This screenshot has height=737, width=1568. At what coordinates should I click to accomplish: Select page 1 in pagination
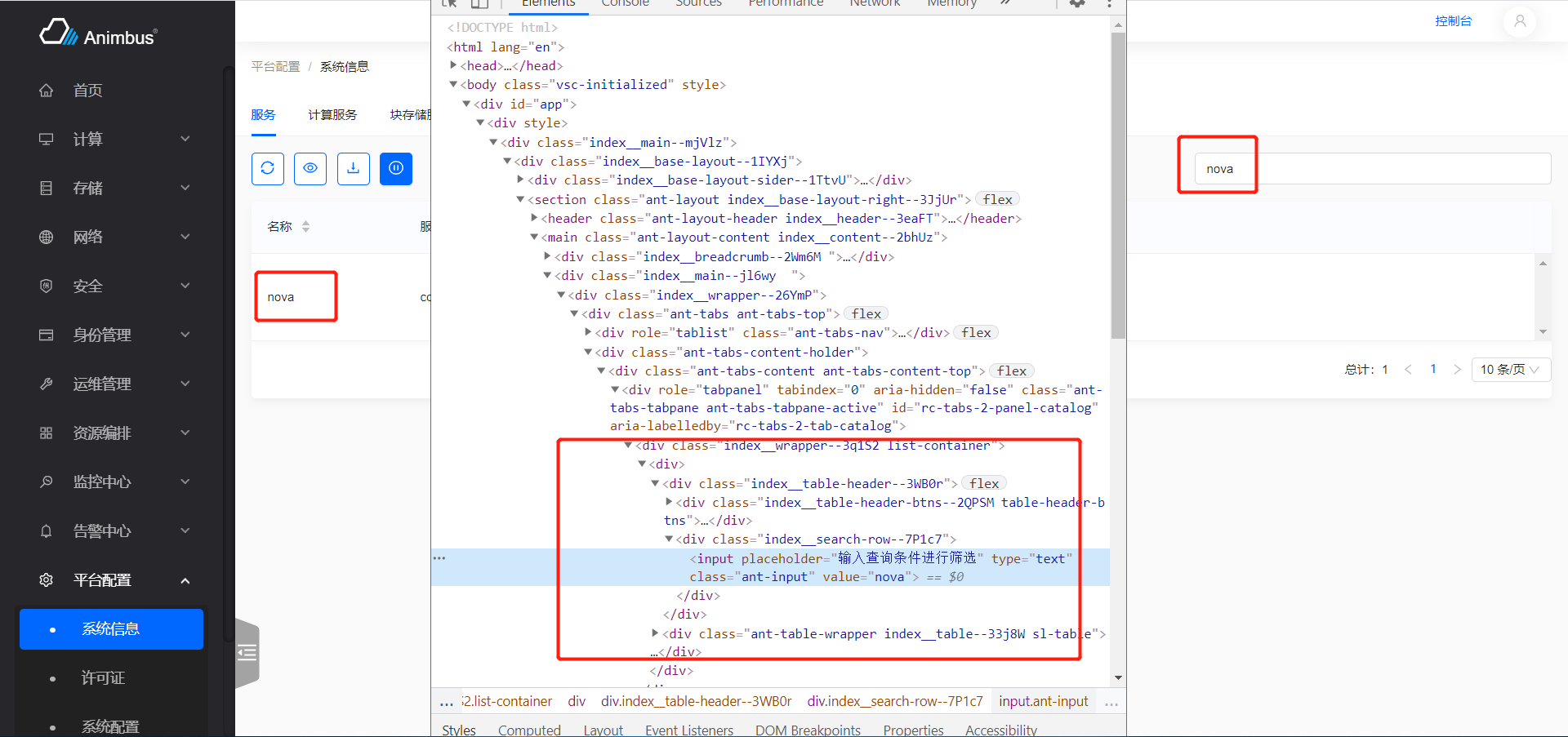[x=1433, y=370]
